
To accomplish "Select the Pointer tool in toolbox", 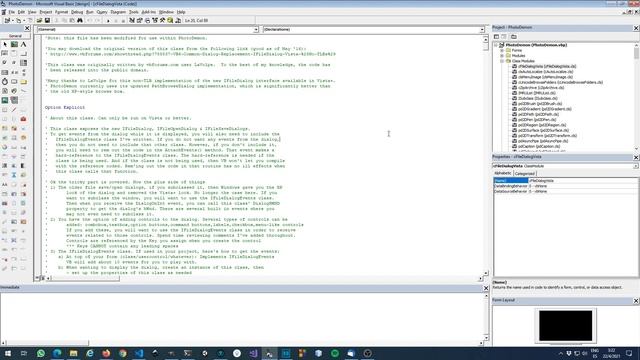I will point(5,44).
